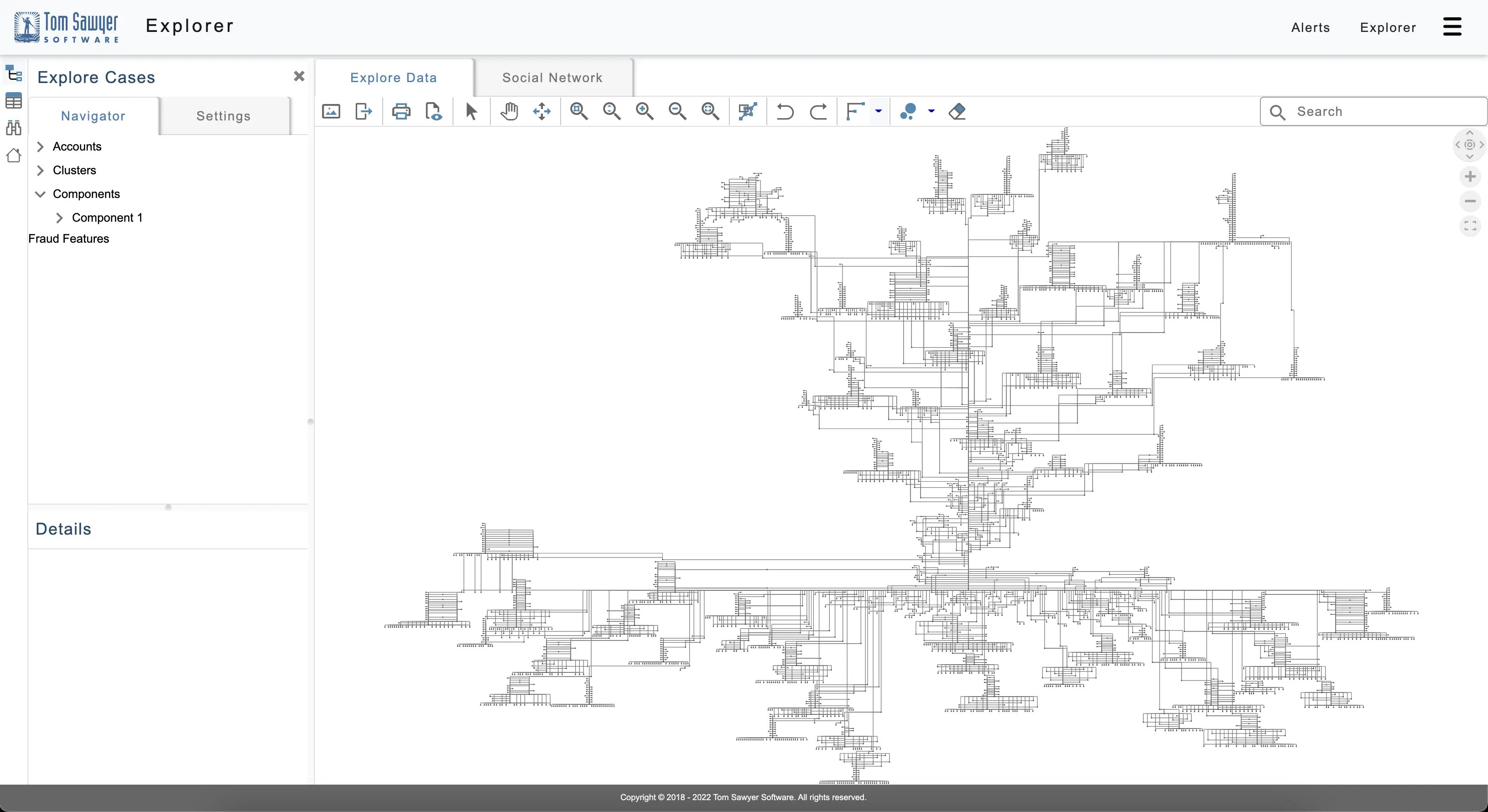
Task: Collapse the Components tree section
Action: pyautogui.click(x=41, y=193)
